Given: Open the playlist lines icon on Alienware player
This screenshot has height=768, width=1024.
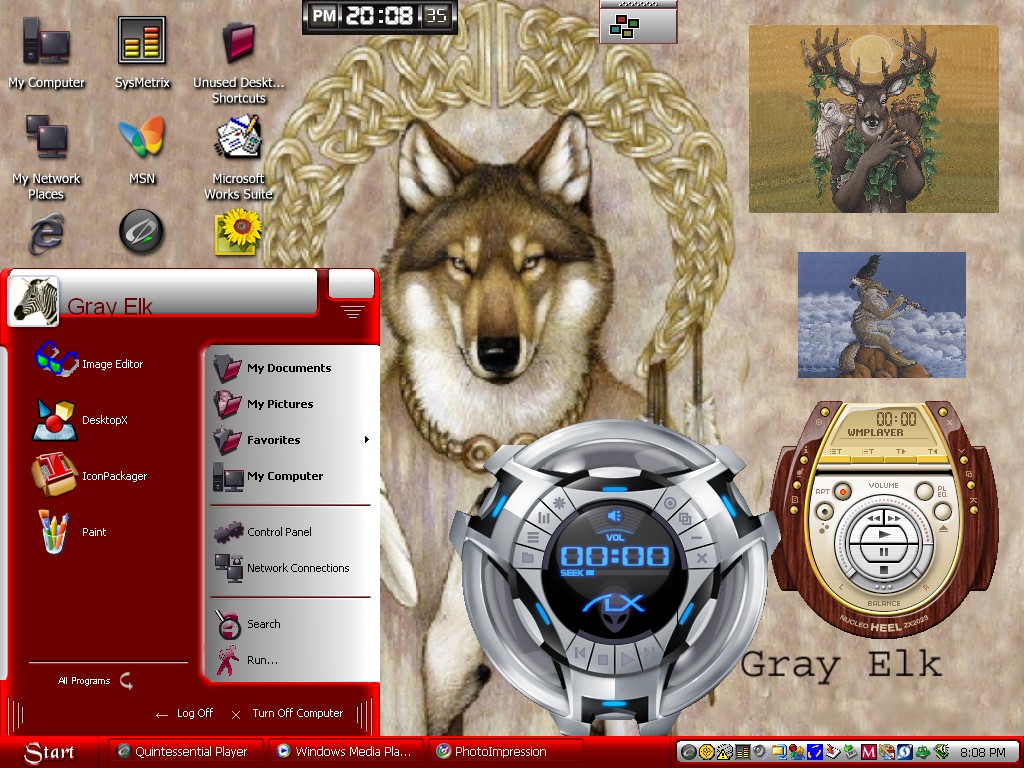Looking at the screenshot, I should pos(534,537).
